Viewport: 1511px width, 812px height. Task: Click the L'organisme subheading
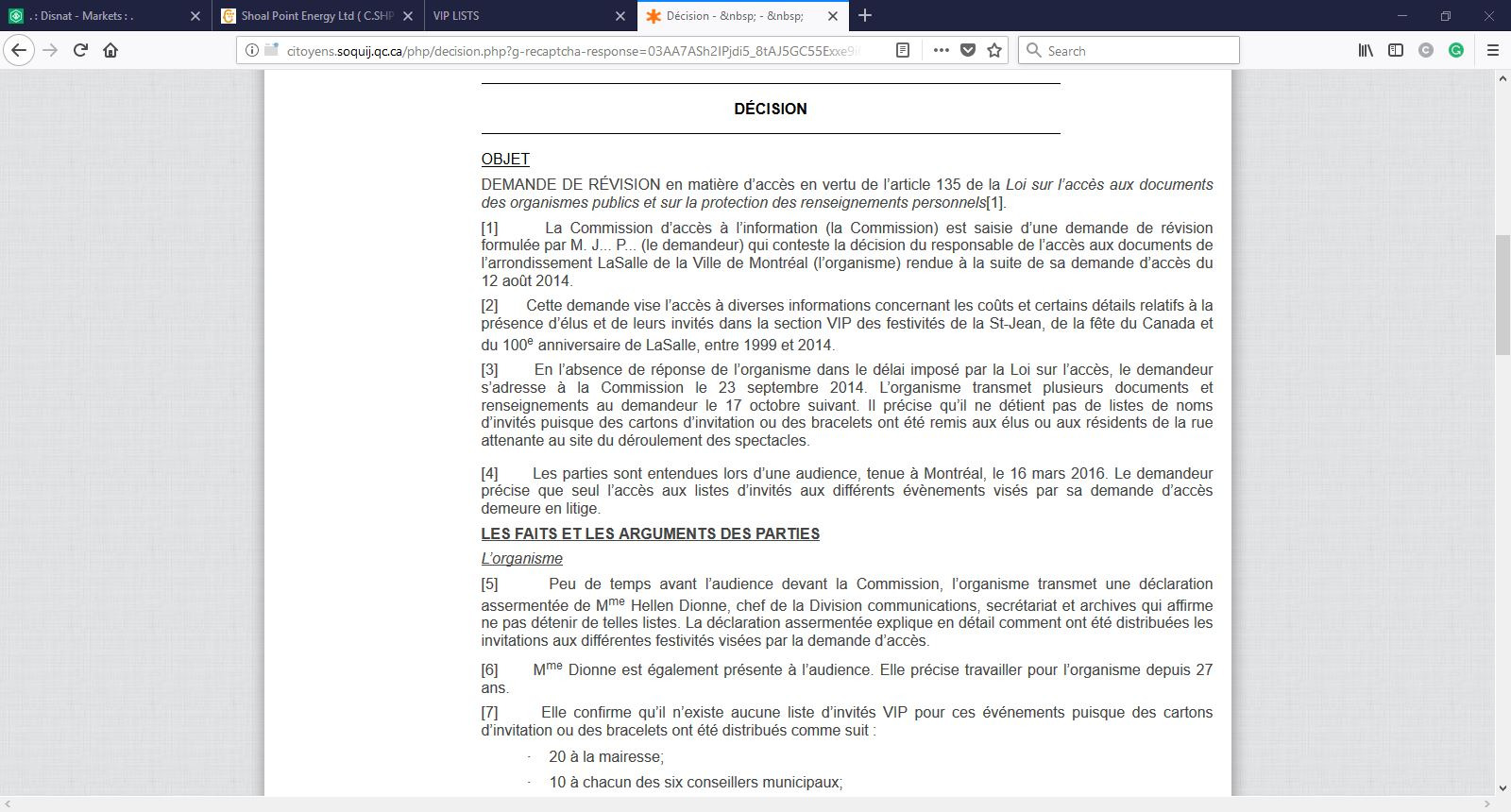tap(522, 558)
